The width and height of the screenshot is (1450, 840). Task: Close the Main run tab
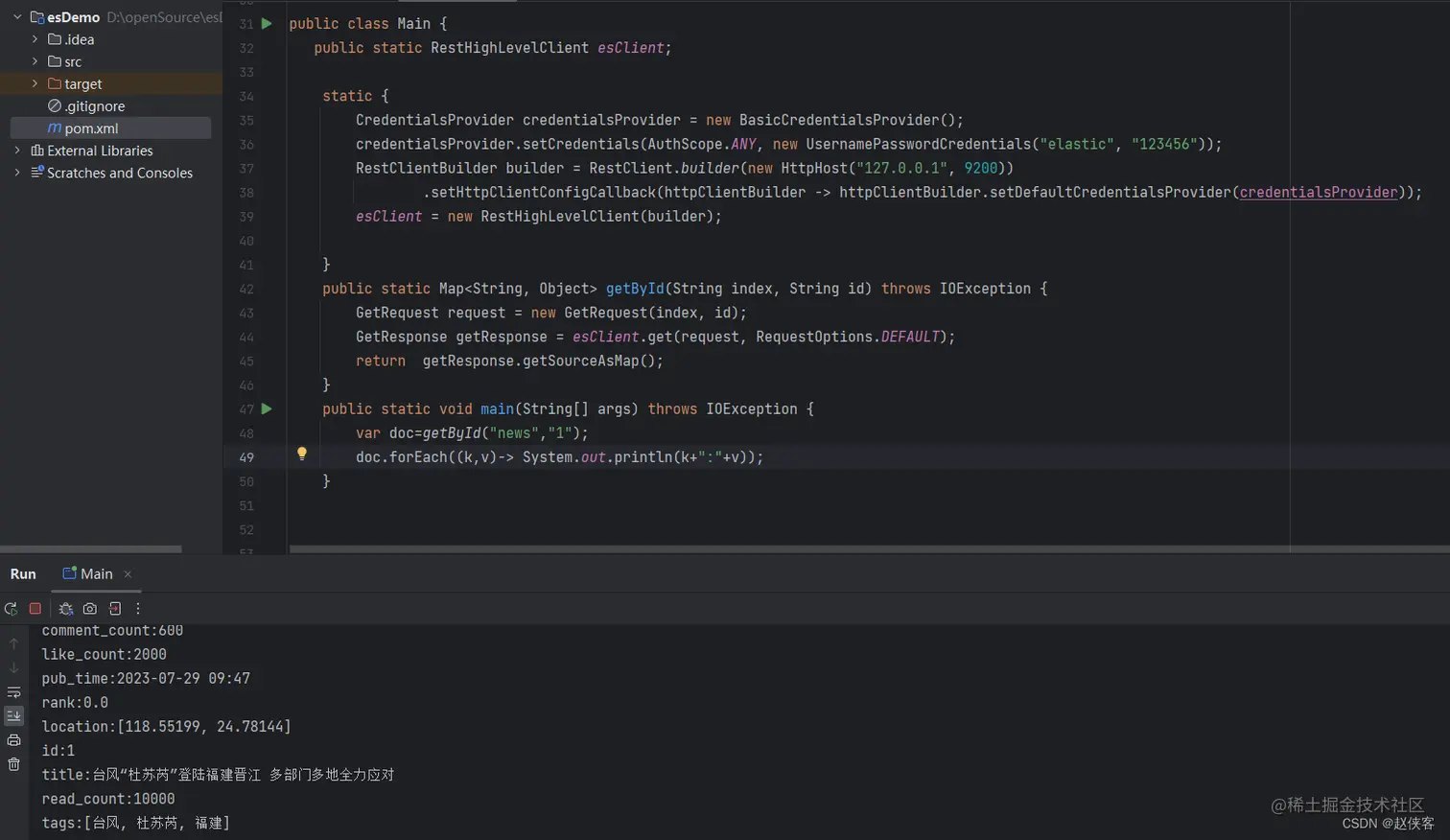128,574
